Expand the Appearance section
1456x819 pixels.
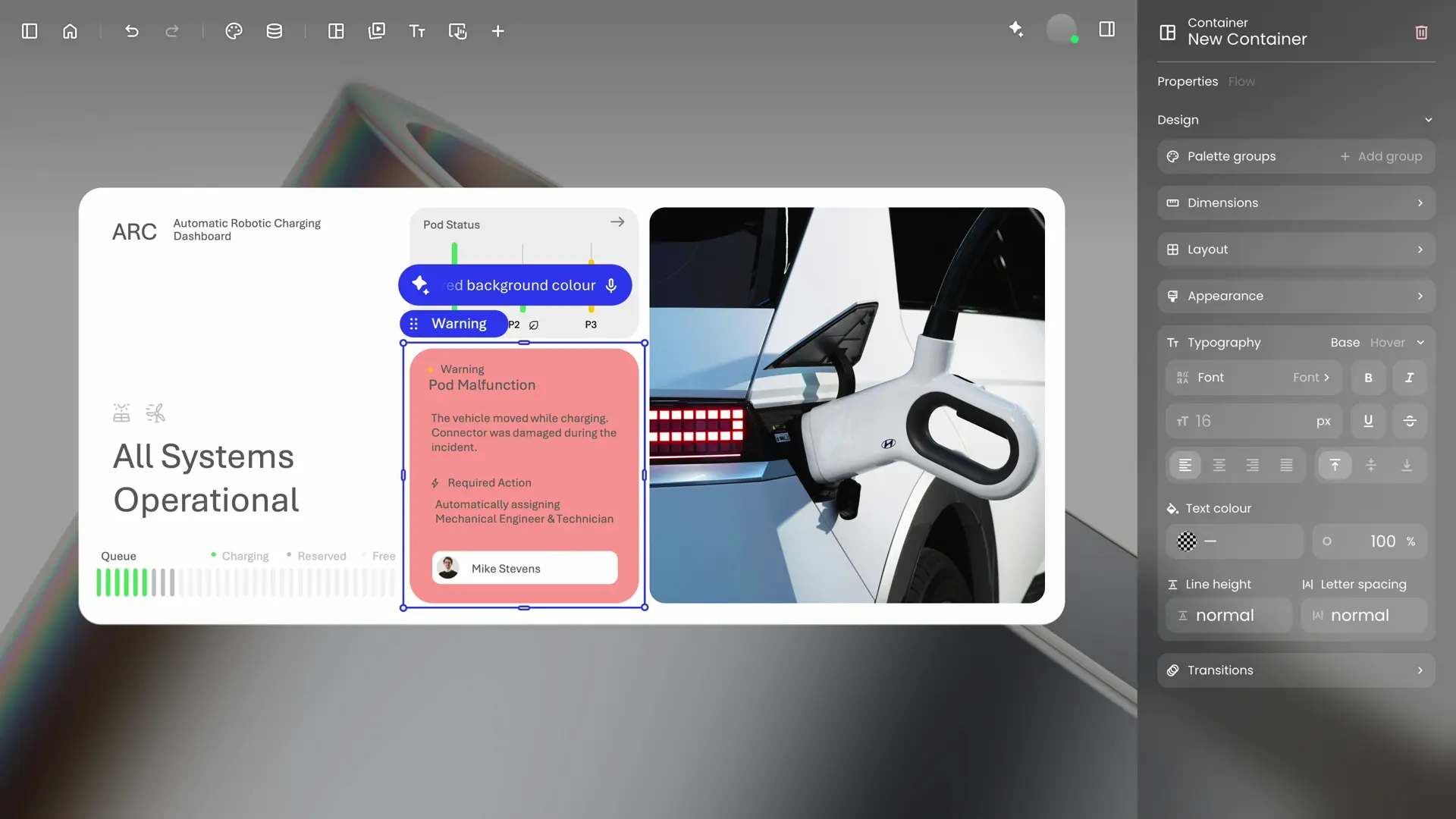pos(1296,296)
